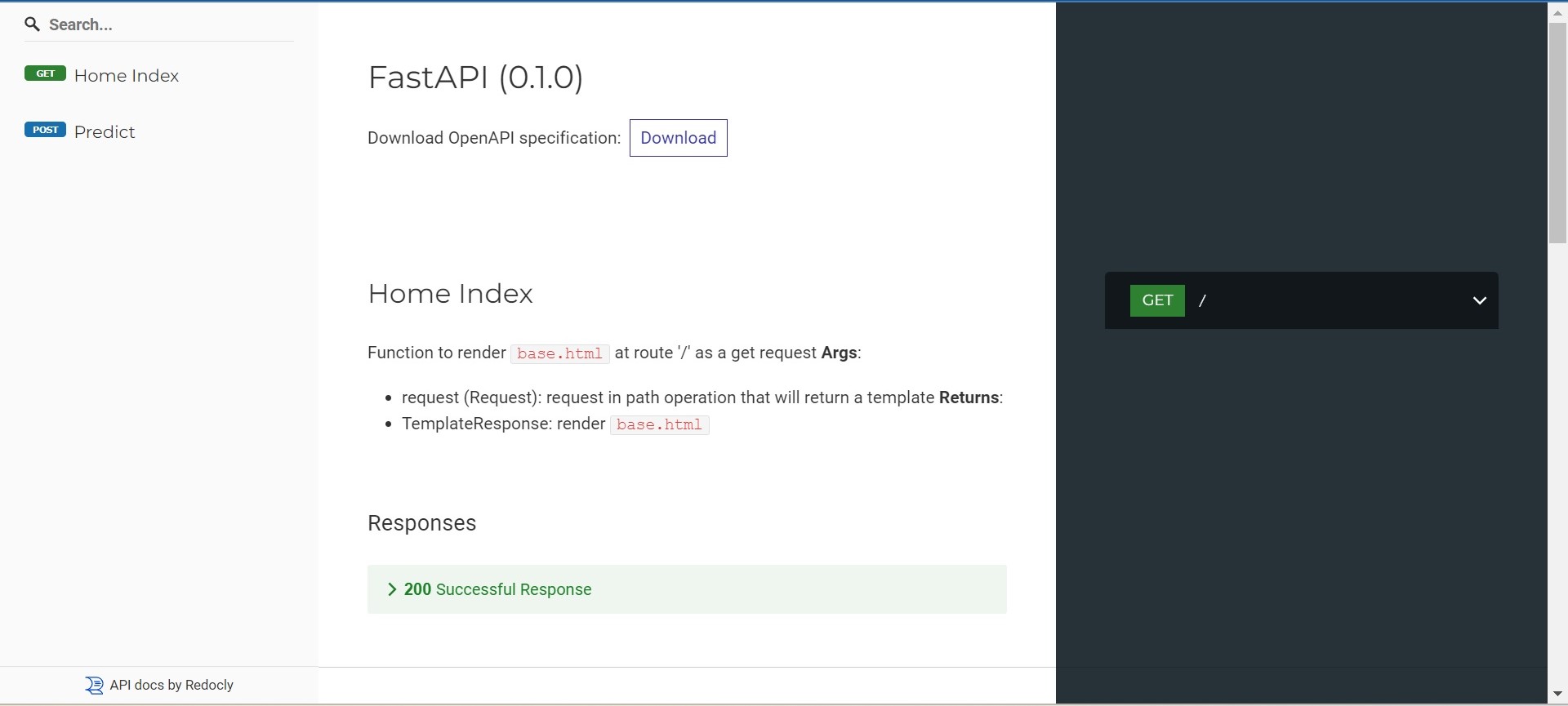Open the API docs by Redocly link
Screen dimensions: 1568x706
tap(160, 685)
